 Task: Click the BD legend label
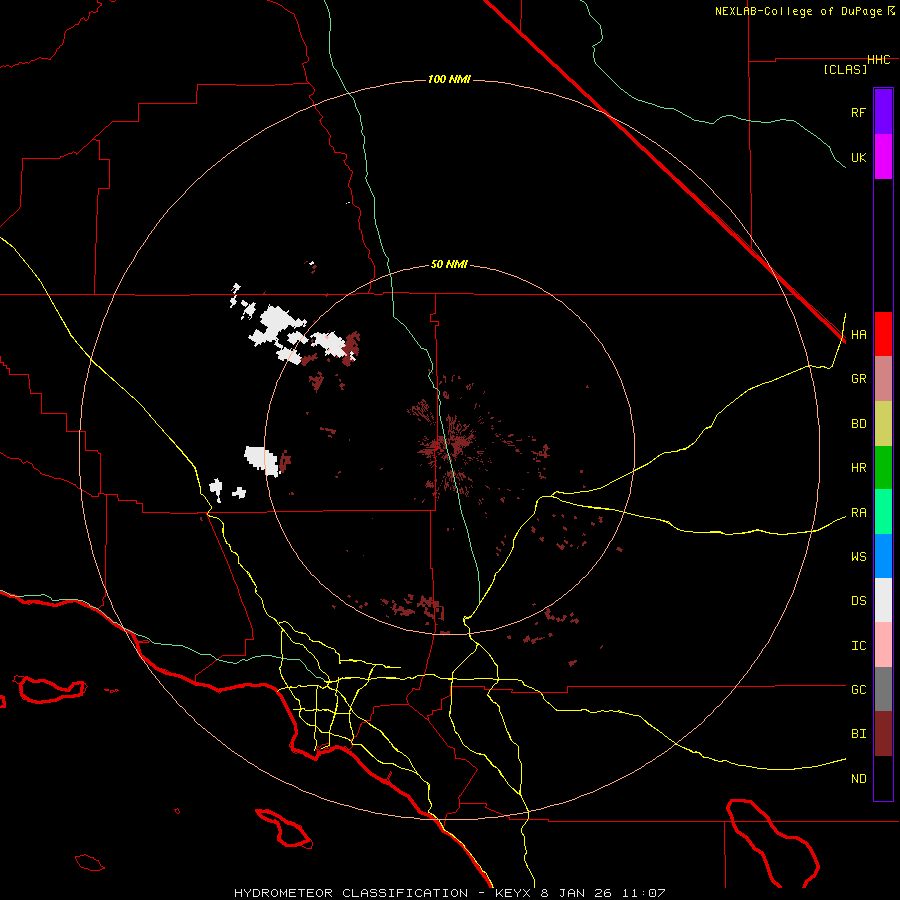pos(858,424)
